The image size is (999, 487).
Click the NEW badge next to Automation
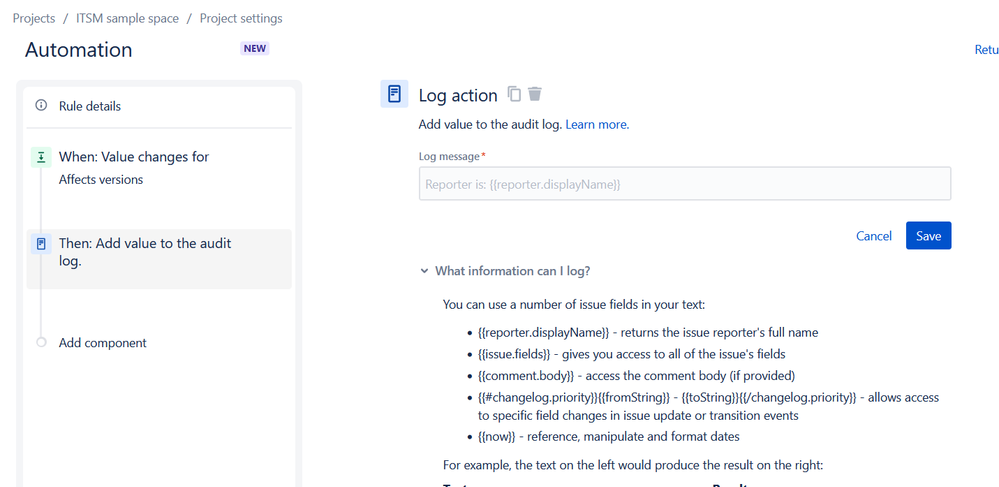click(255, 48)
